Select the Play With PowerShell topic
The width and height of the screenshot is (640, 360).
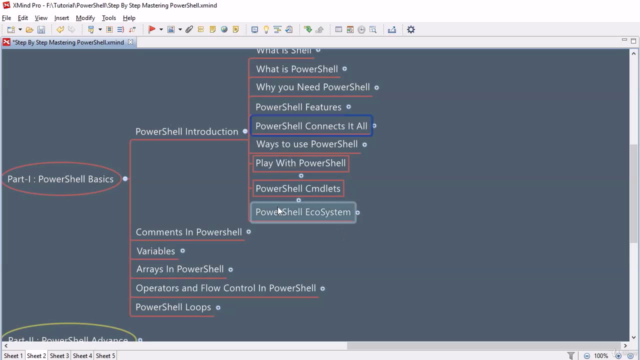pyautogui.click(x=301, y=163)
